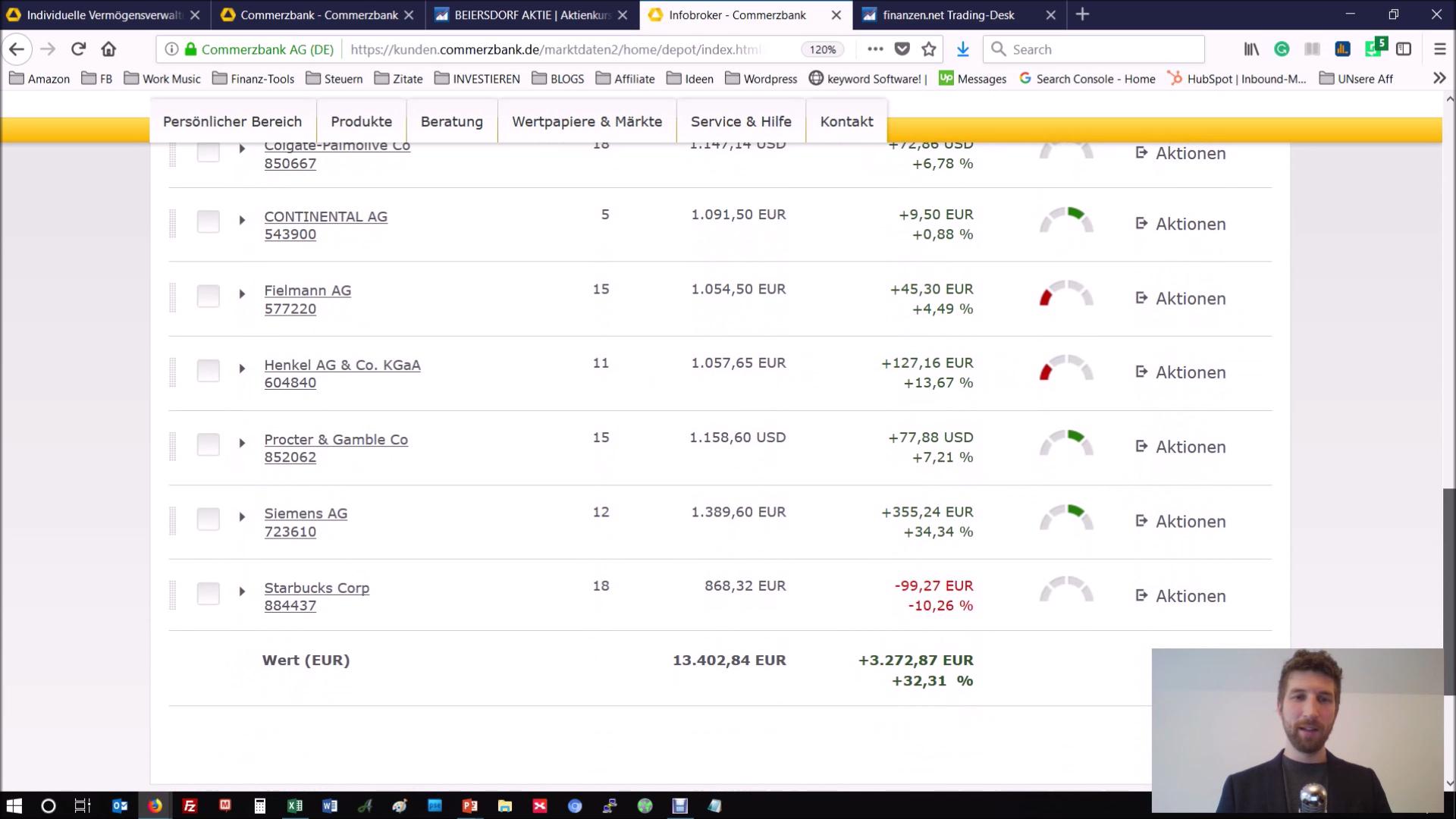Click the browser Search input field
Screen dimensions: 1456x819
1094,49
